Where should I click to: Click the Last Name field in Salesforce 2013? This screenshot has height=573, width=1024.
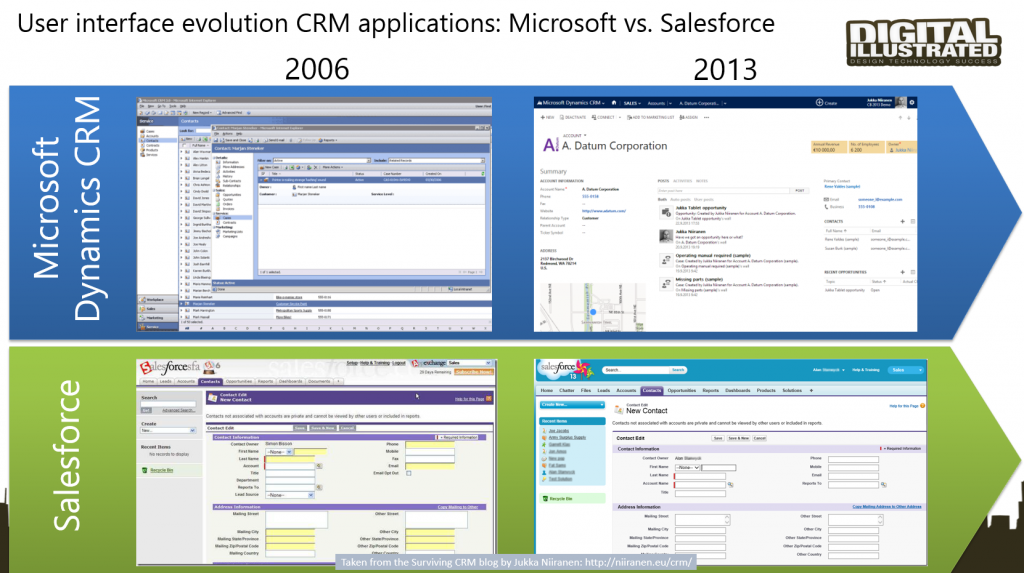coord(700,476)
